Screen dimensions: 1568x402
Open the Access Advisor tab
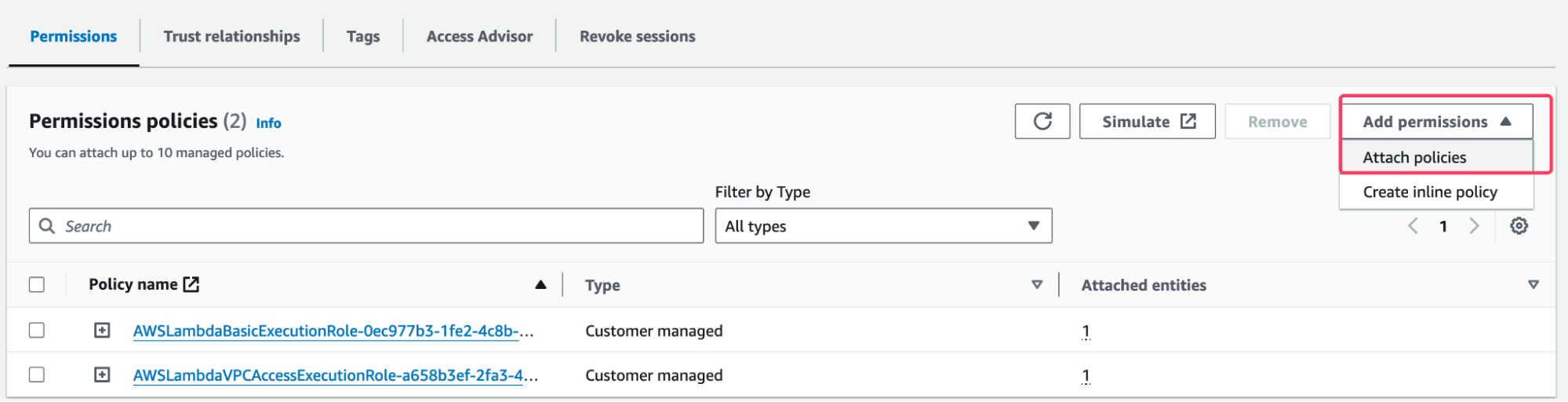click(479, 36)
